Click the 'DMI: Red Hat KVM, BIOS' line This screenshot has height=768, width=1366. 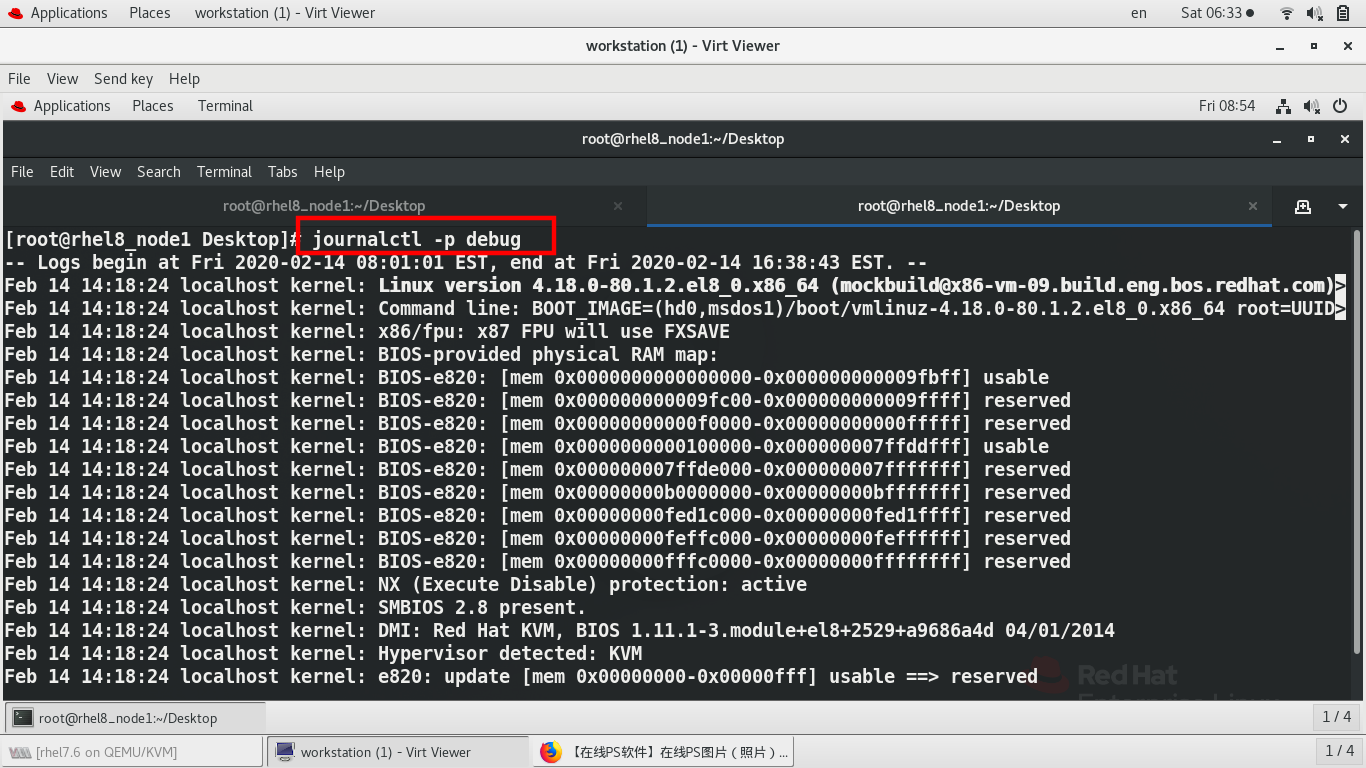[x=560, y=631]
